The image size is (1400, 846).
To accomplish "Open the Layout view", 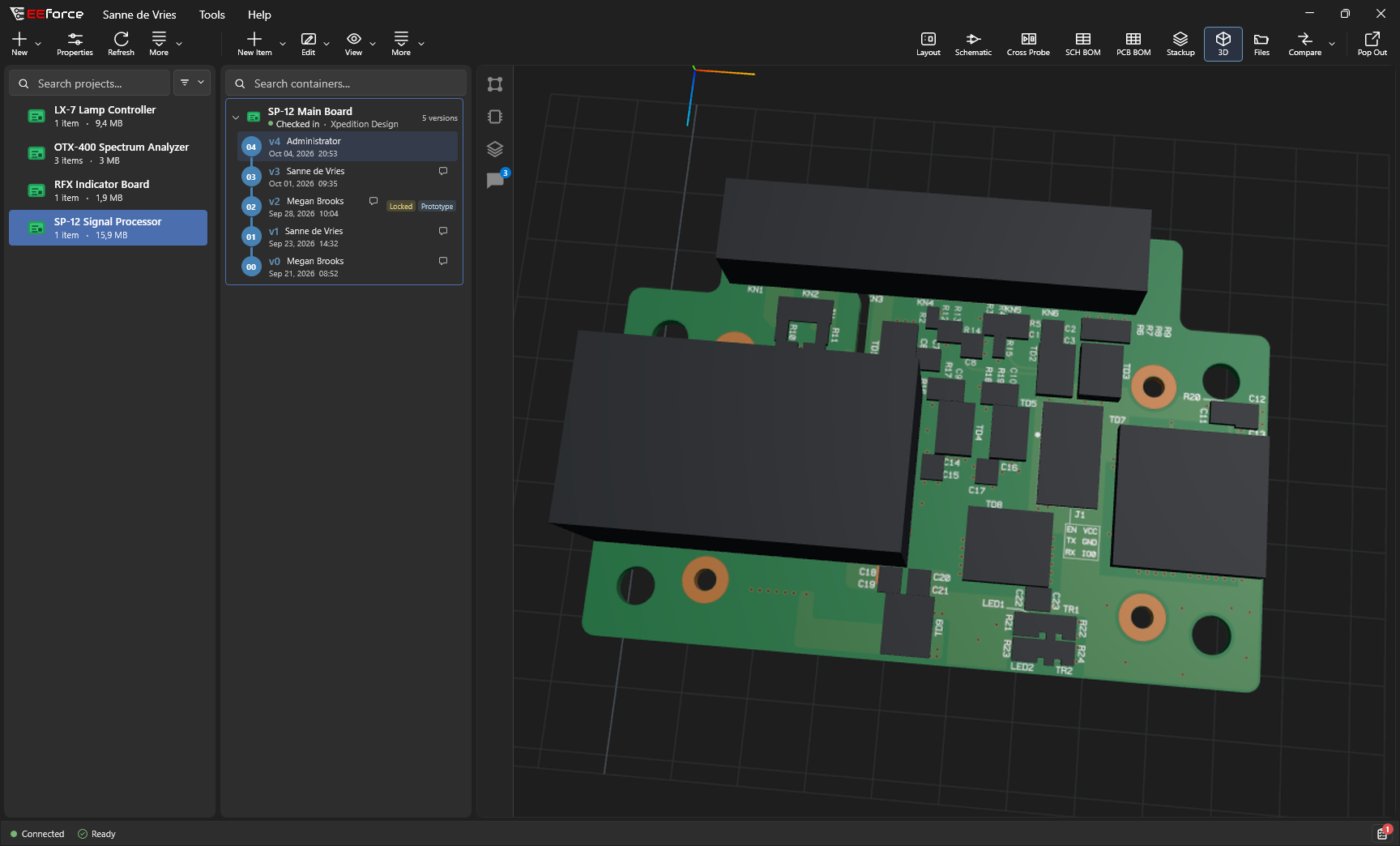I will point(928,44).
